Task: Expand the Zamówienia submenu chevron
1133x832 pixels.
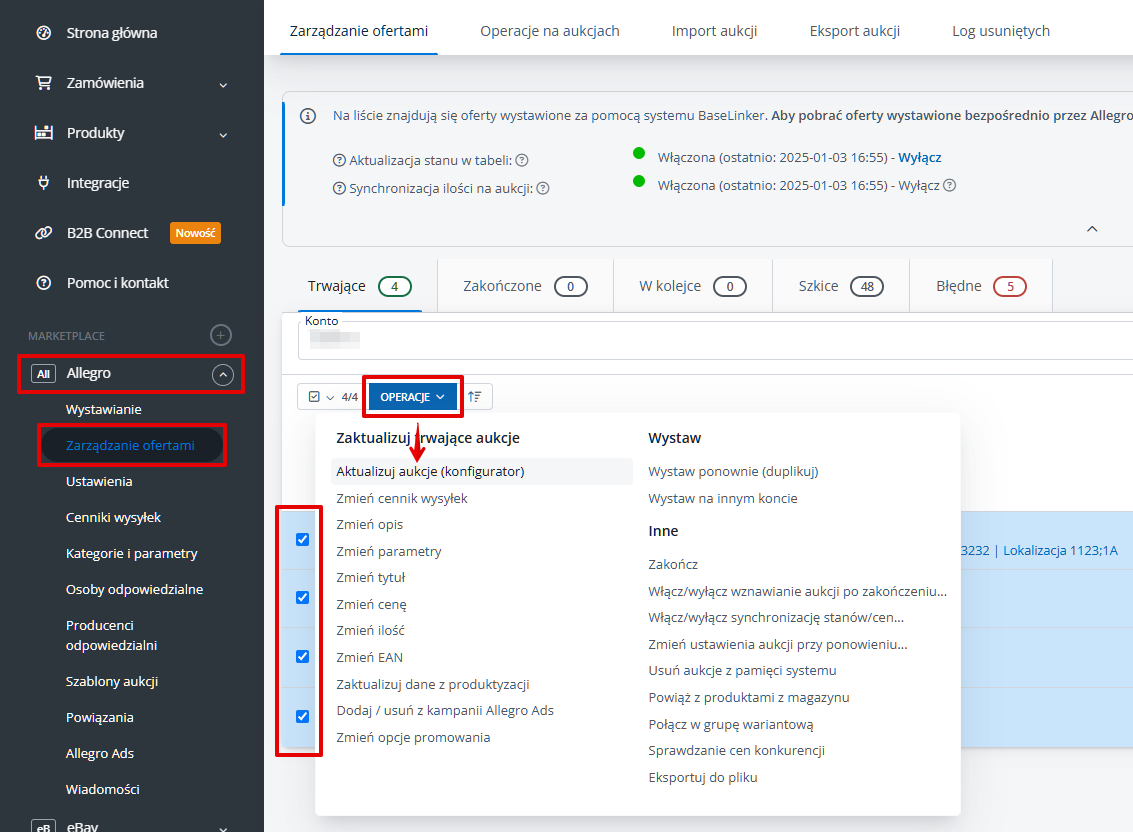Action: [223, 85]
